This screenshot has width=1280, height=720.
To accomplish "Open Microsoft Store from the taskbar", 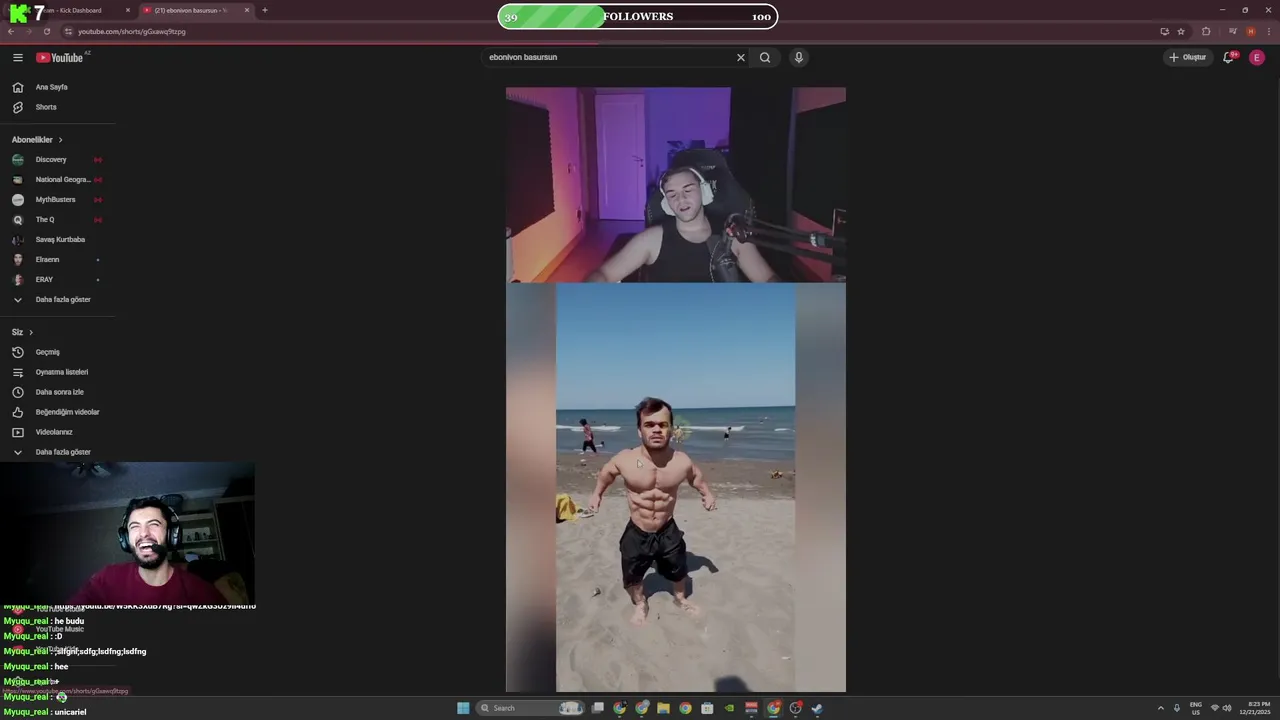I will pyautogui.click(x=707, y=708).
